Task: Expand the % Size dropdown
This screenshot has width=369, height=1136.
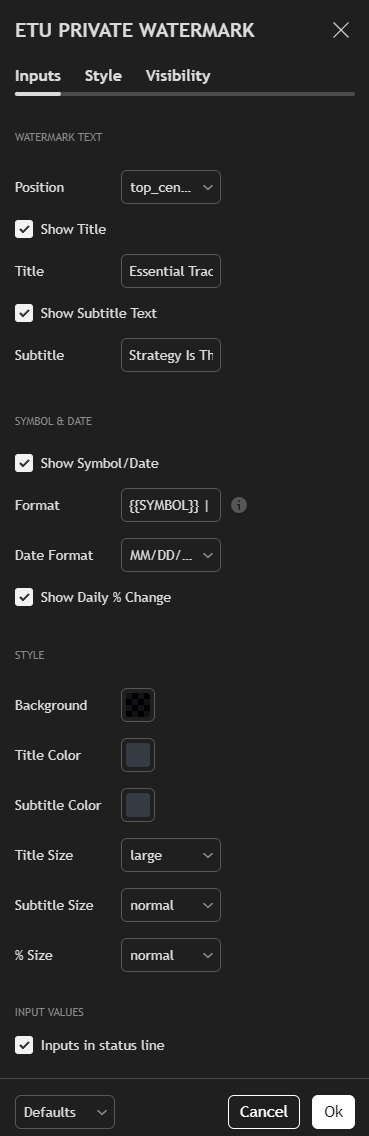Action: pyautogui.click(x=171, y=955)
